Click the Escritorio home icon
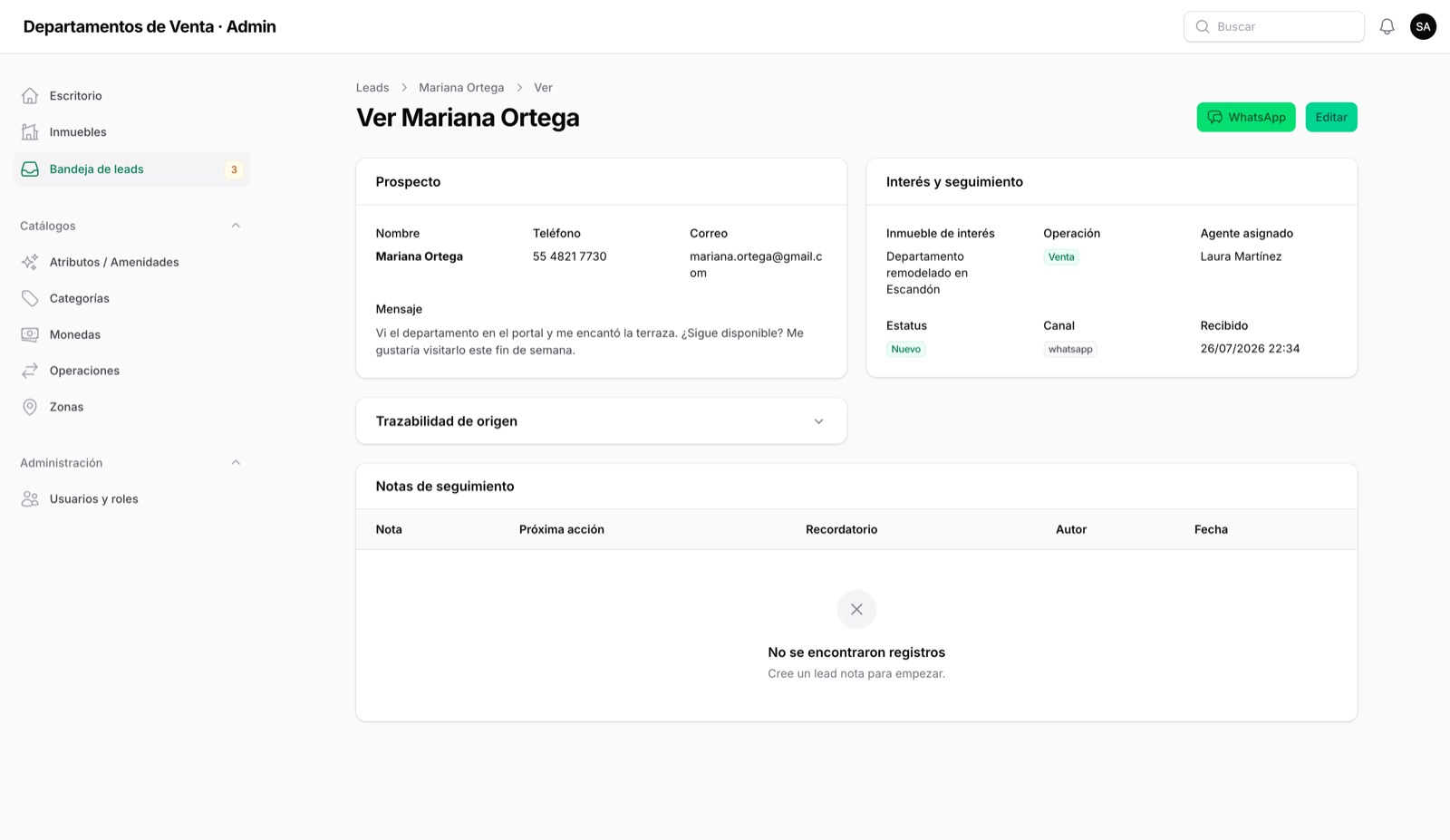This screenshot has width=1450, height=840. tap(30, 96)
